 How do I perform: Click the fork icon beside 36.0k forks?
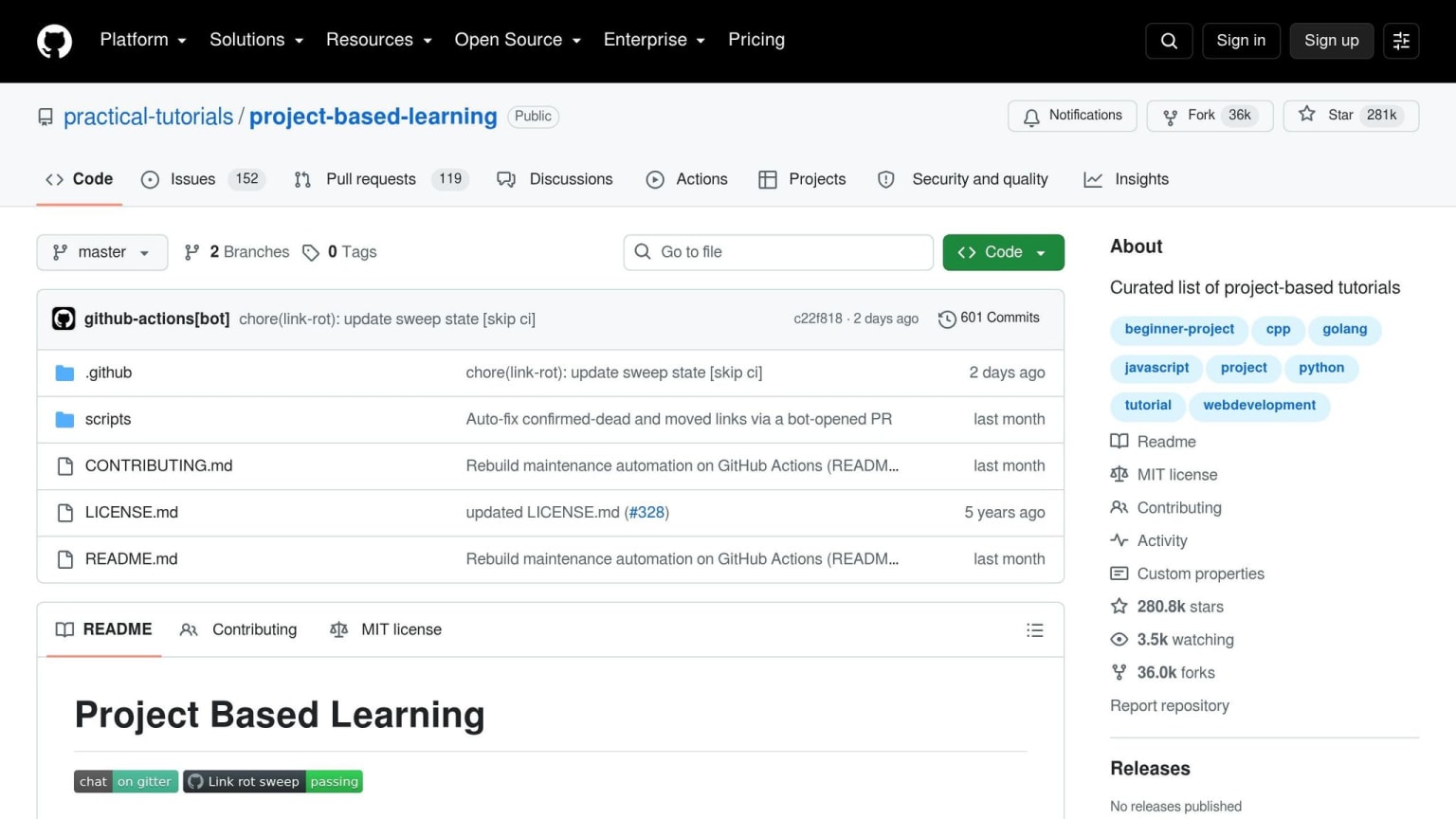(1119, 673)
